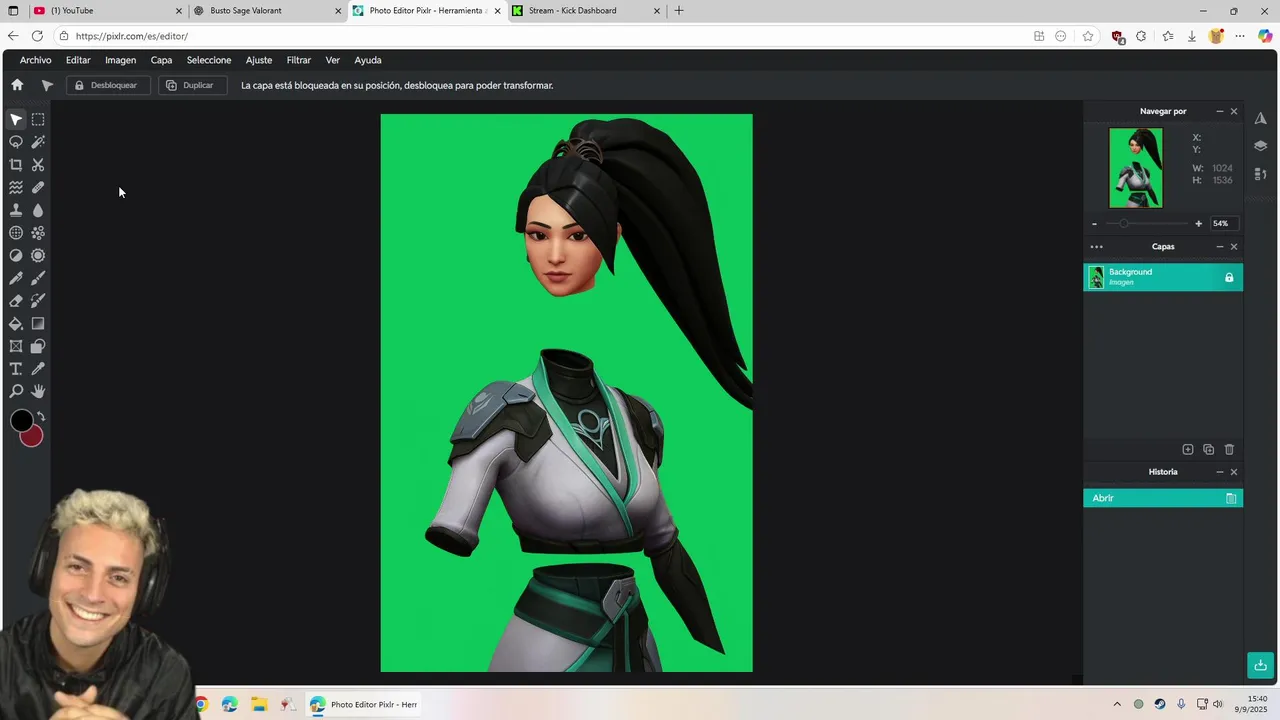Duplicate layer icon in Capas panel

point(1208,450)
